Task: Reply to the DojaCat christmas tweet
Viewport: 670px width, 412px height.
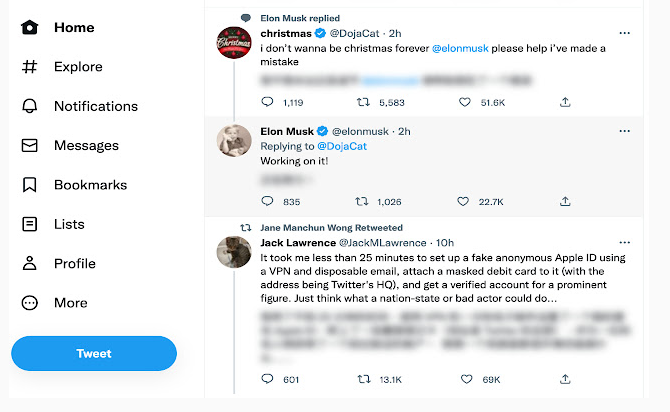Action: click(x=267, y=102)
